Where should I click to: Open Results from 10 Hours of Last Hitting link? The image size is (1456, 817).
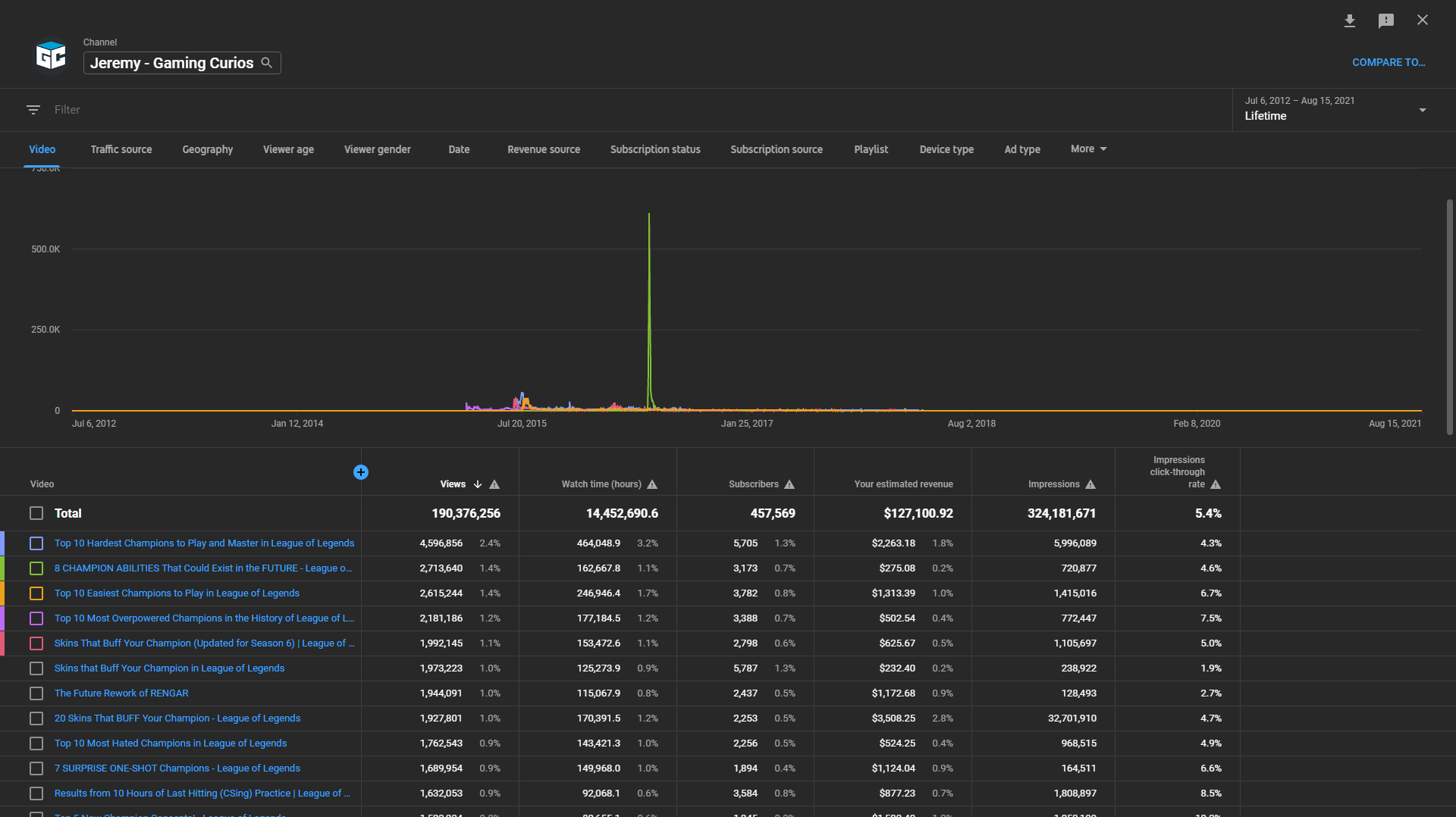(x=202, y=794)
